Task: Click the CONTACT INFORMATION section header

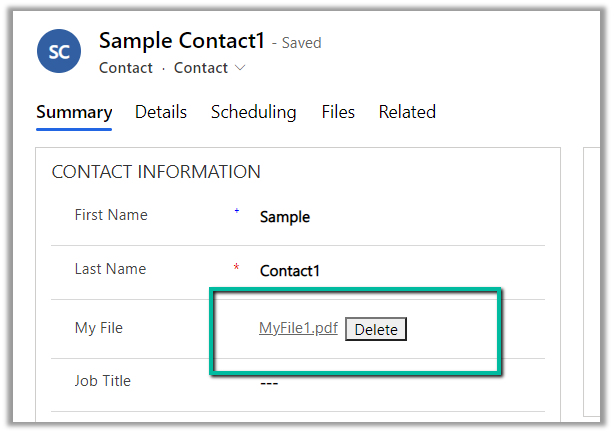Action: (x=156, y=172)
